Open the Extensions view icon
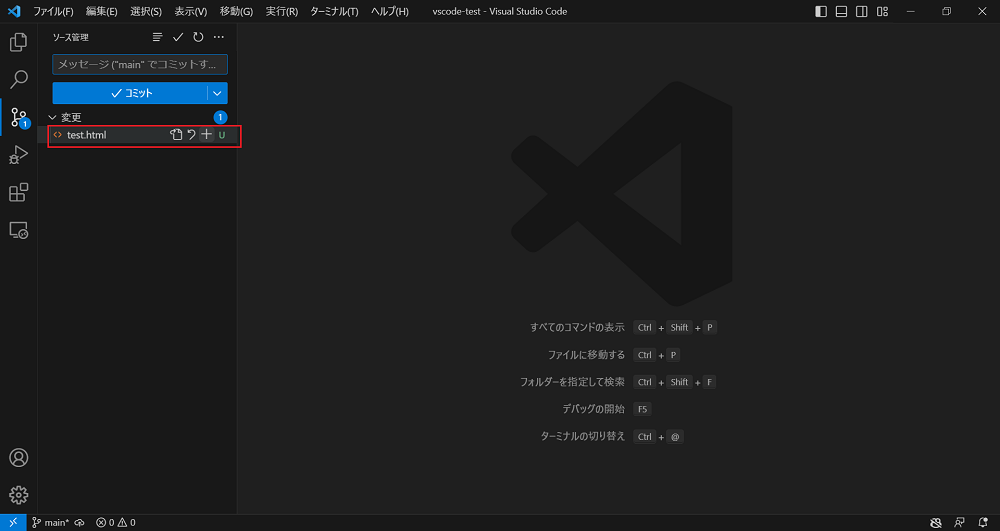1000x531 pixels. pos(18,192)
